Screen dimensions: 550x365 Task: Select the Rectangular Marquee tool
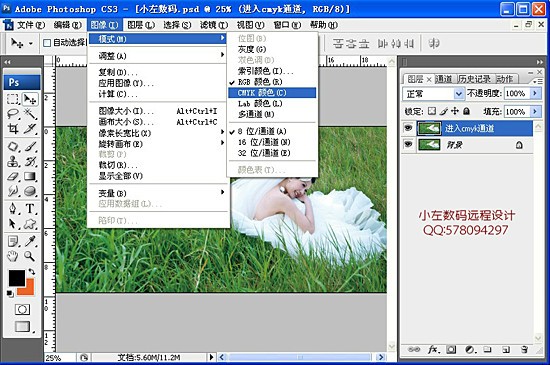(13, 100)
